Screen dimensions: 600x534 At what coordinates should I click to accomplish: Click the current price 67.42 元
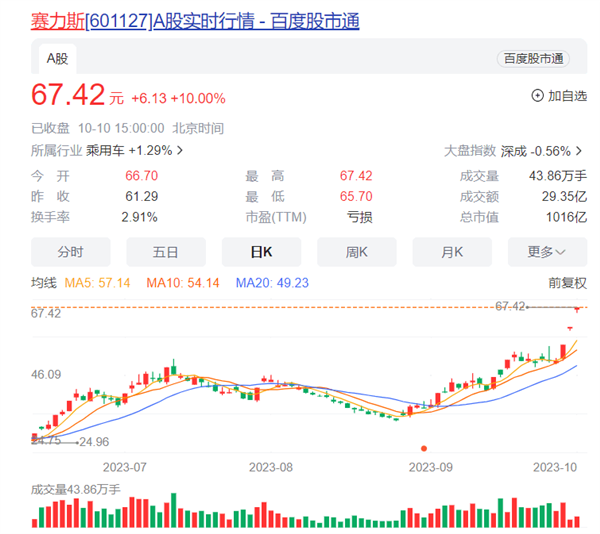click(x=77, y=94)
